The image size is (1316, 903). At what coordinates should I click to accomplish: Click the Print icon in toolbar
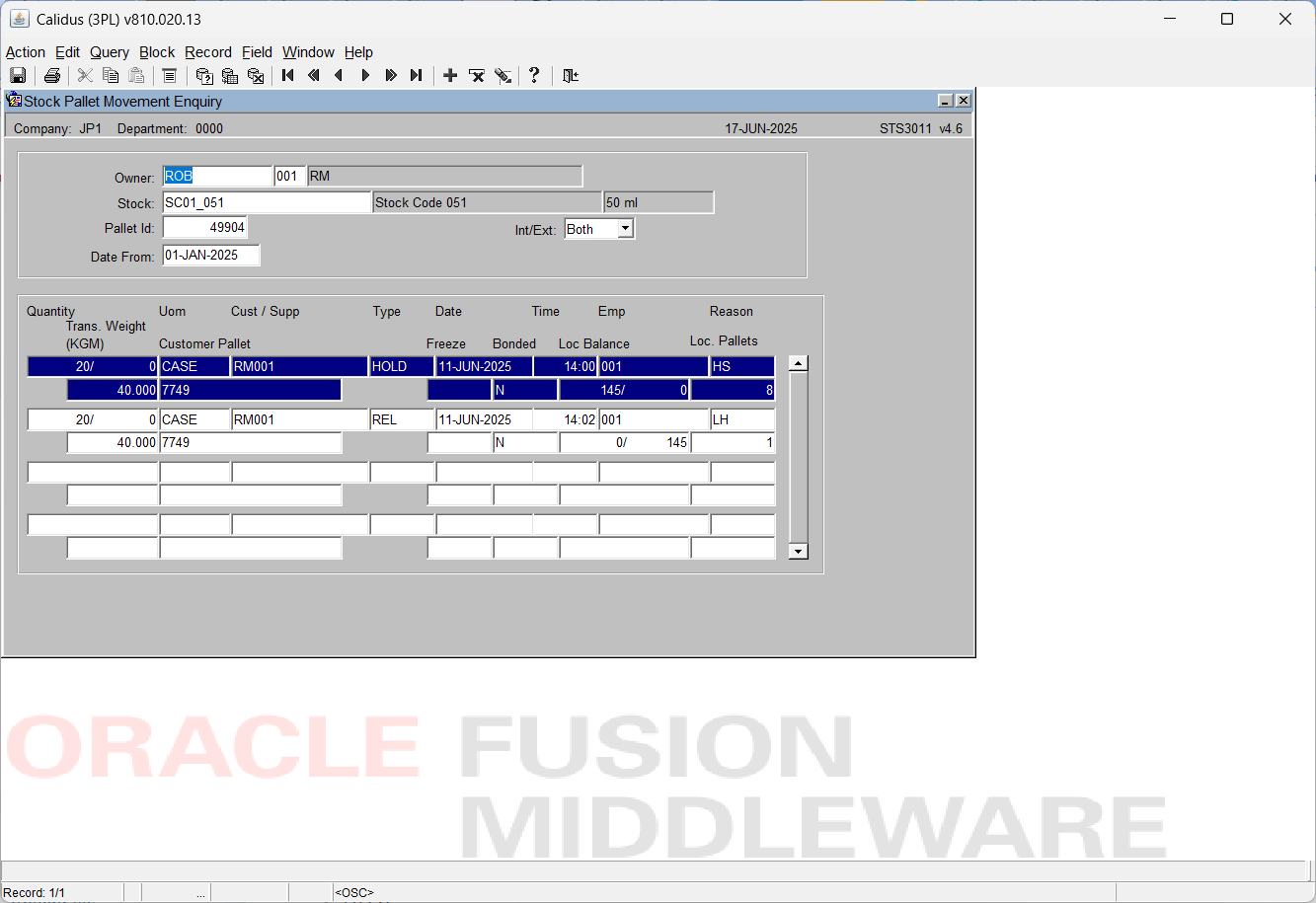click(52, 75)
